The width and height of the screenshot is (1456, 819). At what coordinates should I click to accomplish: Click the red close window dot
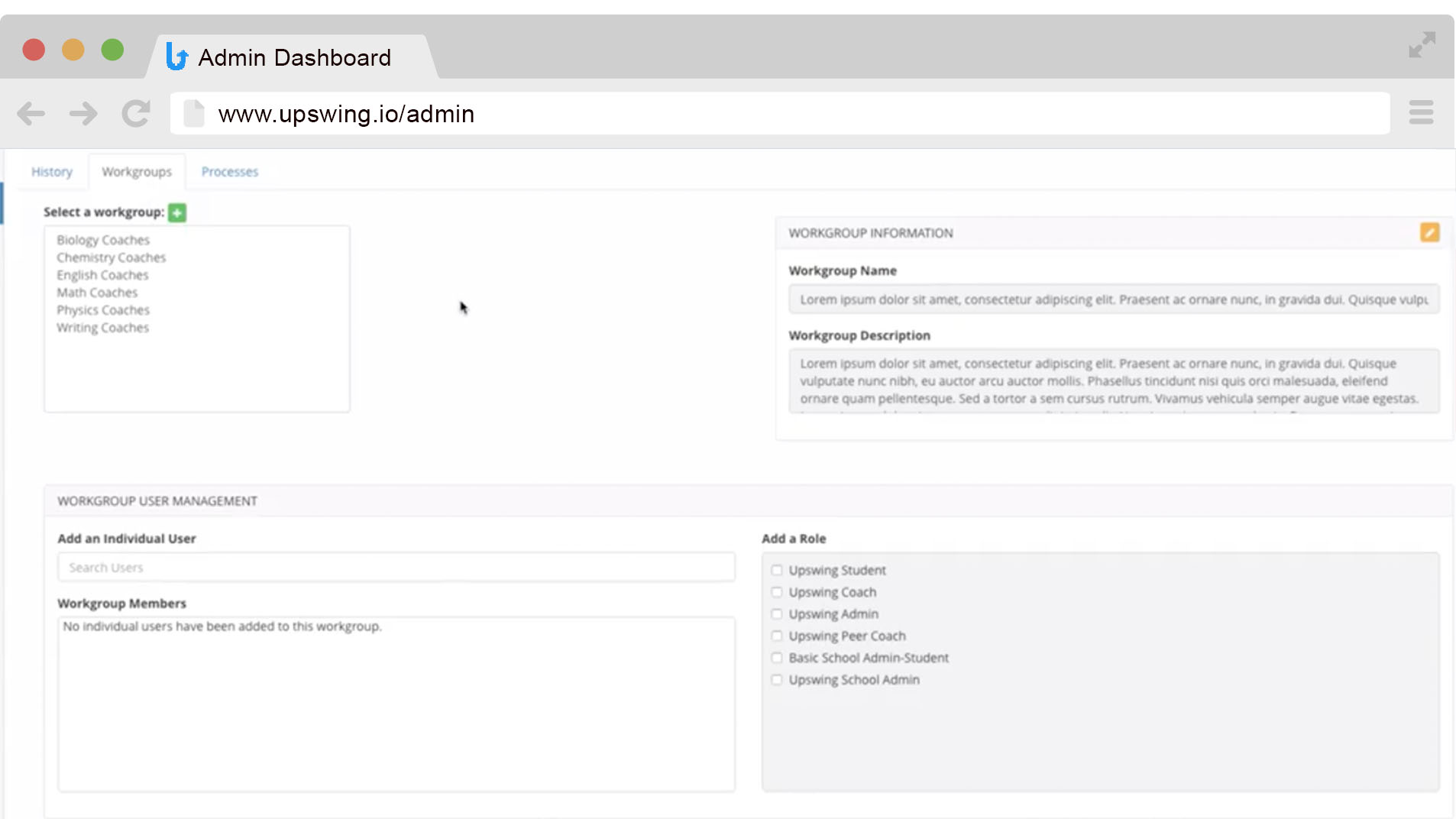(34, 50)
